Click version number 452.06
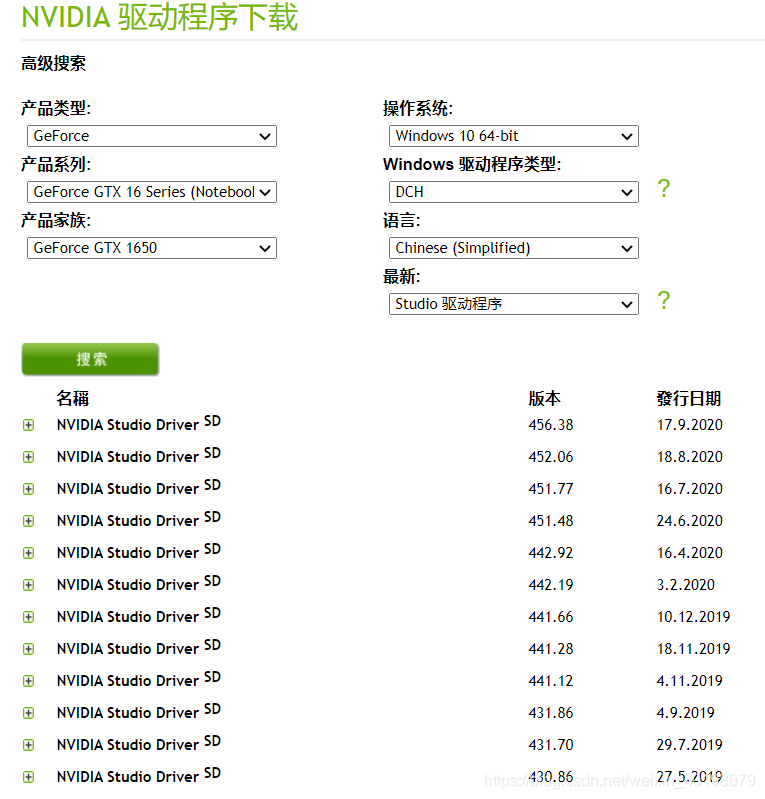 [x=551, y=457]
